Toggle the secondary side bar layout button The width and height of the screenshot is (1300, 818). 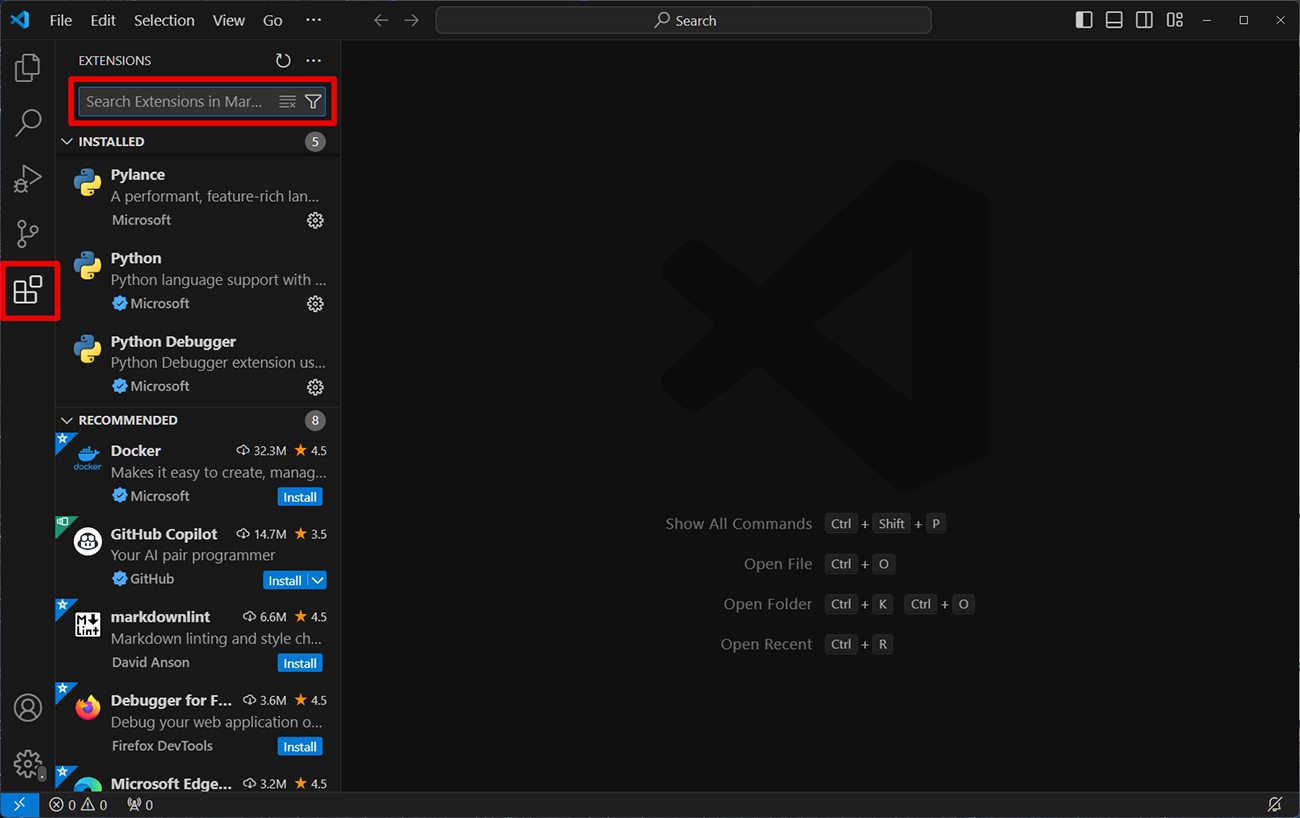tap(1144, 20)
